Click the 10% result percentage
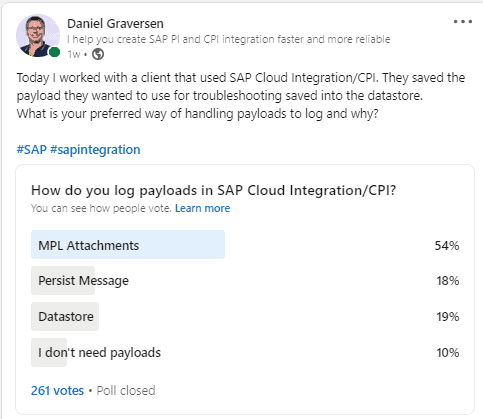 pos(448,352)
